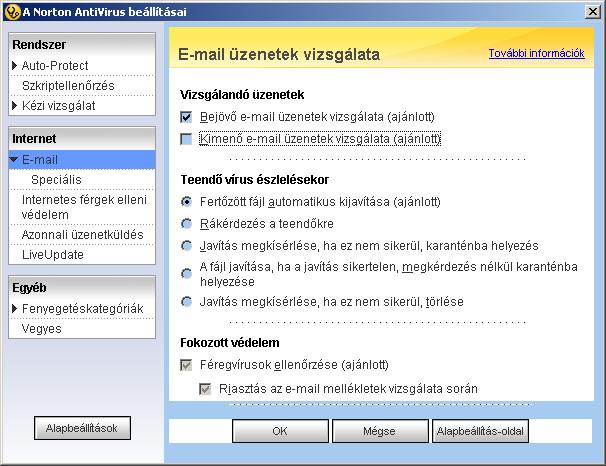This screenshot has height=466, width=606.
Task: Expand the Kézi vizsgálat arrow
Action: 15,105
